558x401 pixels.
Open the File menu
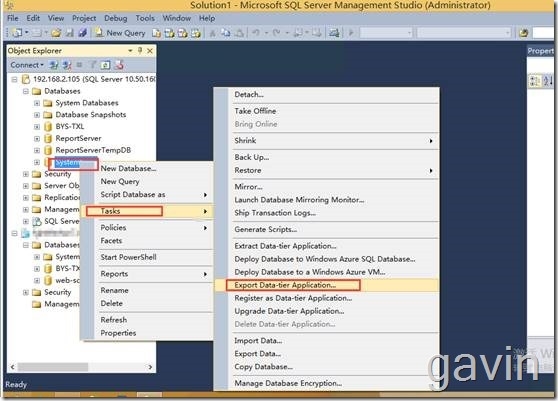12,18
